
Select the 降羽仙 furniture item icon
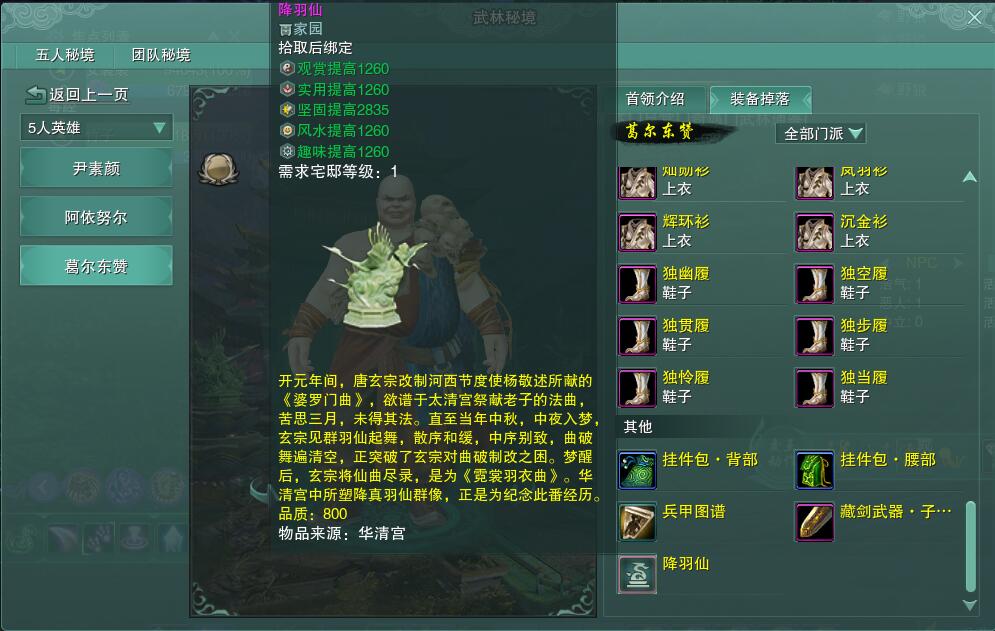[637, 574]
